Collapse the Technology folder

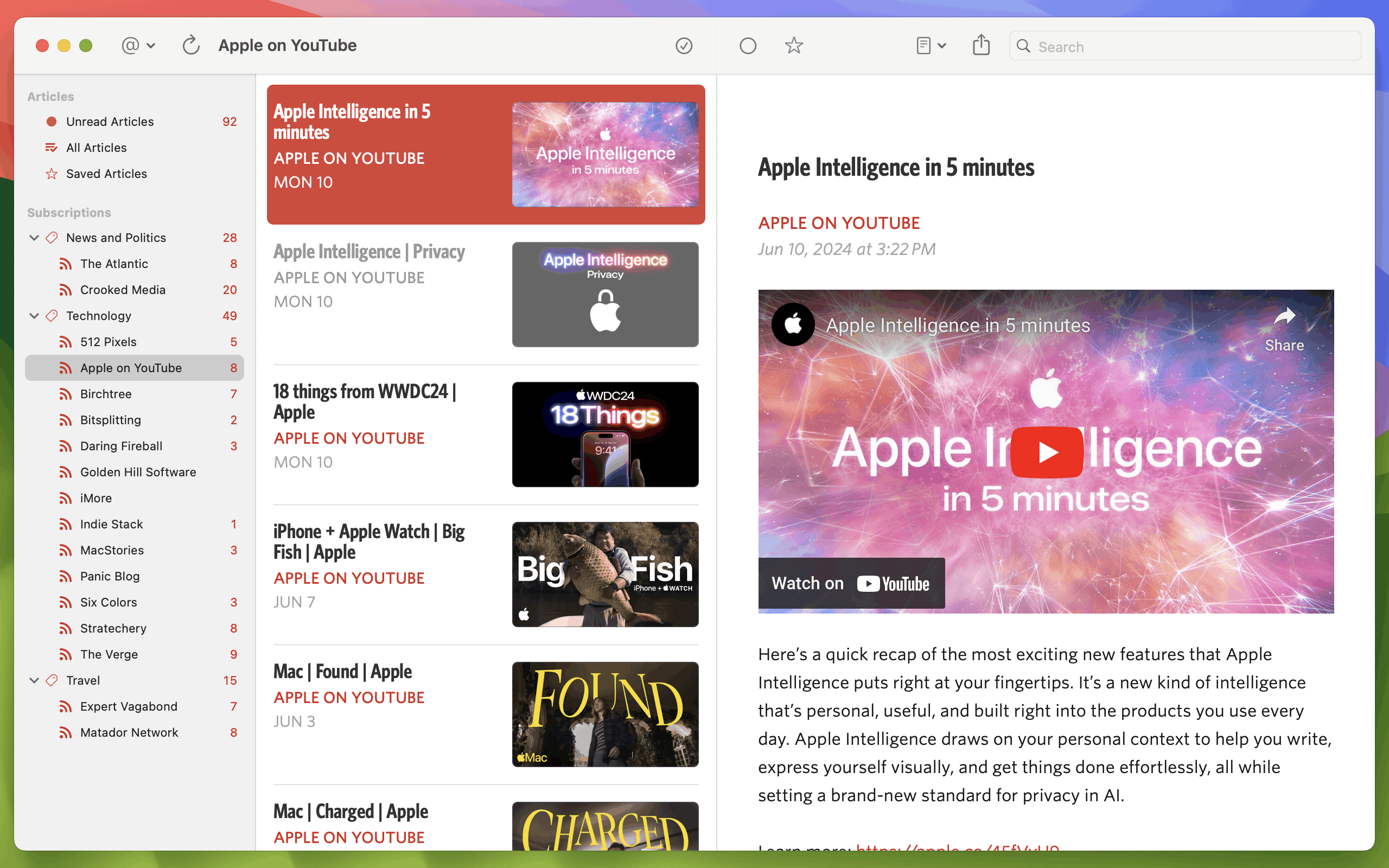click(34, 316)
